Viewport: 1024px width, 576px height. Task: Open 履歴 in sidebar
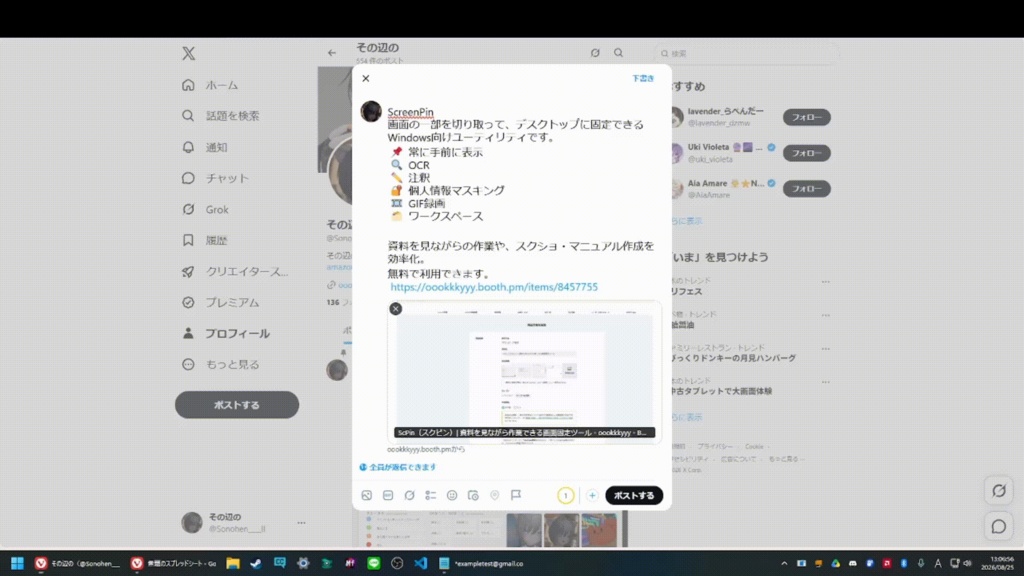204,240
